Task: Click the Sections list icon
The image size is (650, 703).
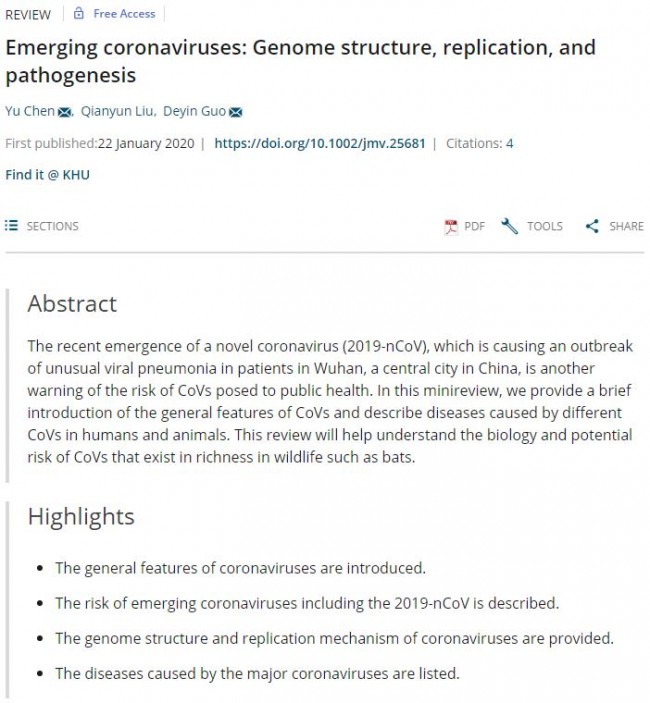Action: tap(12, 226)
